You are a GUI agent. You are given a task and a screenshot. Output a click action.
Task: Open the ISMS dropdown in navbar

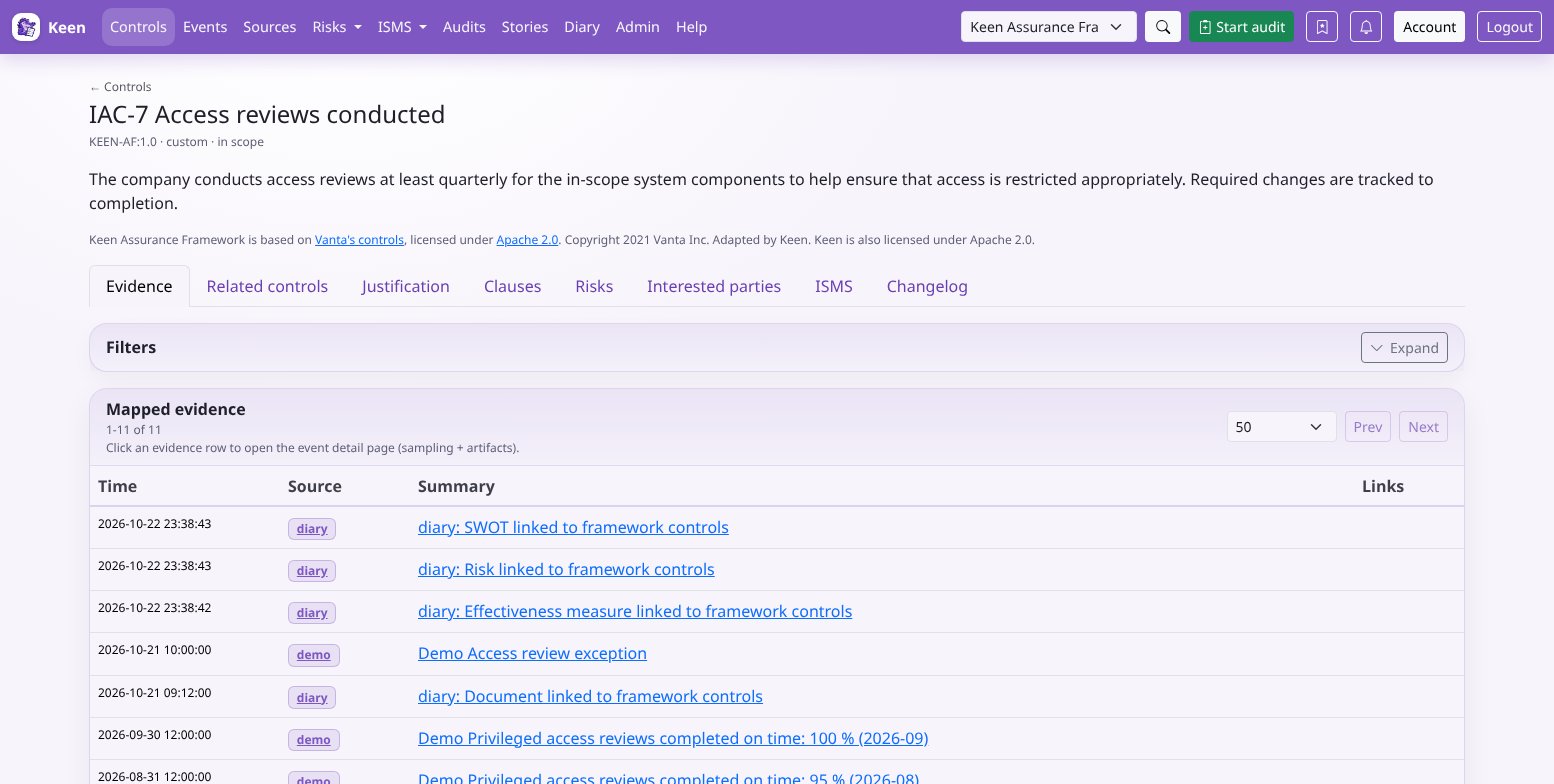point(402,27)
